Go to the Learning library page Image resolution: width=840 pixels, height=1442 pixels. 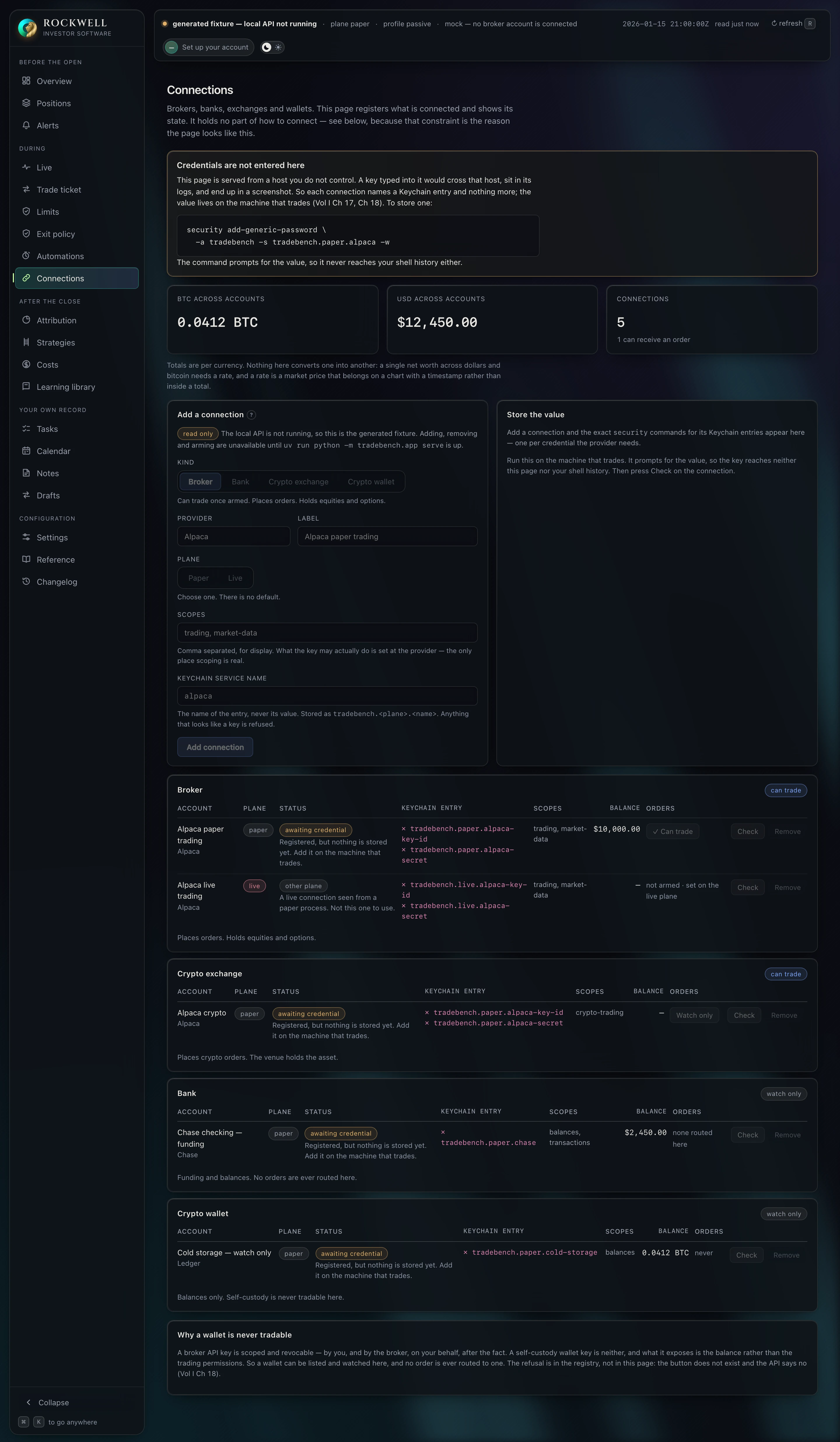click(77, 387)
